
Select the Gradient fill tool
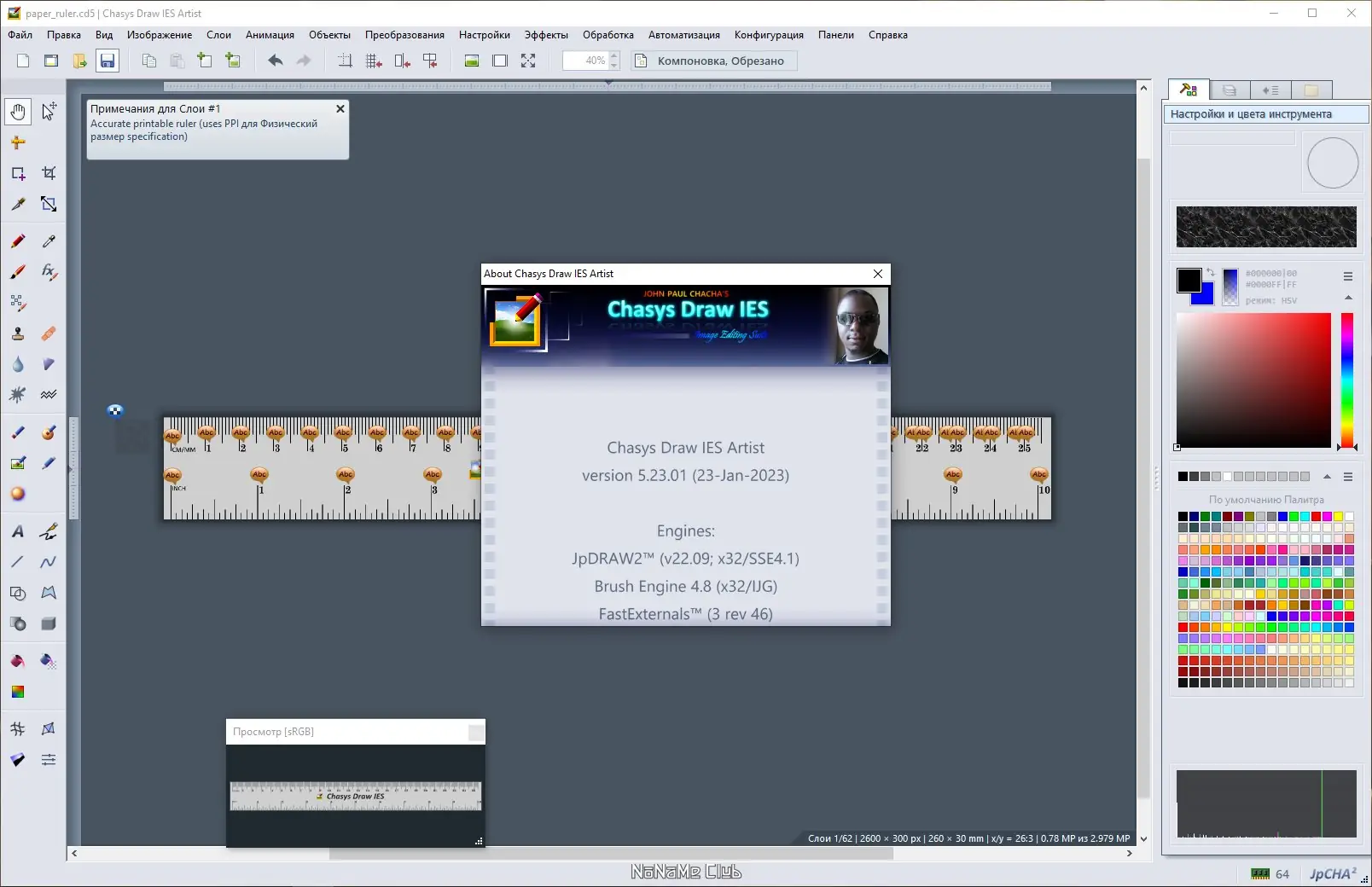tap(18, 692)
